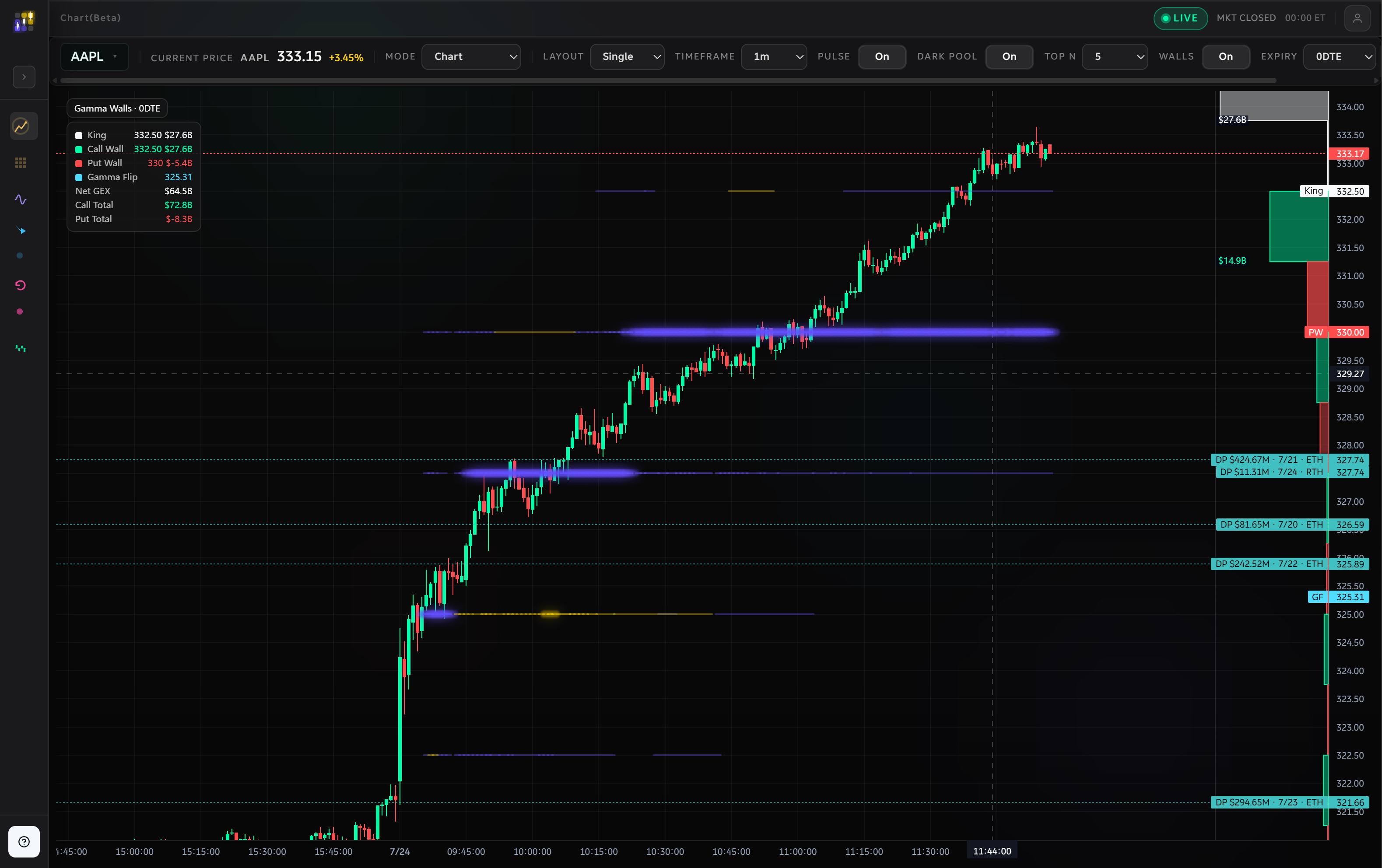Click the dark blue dot sidebar icon

click(20, 256)
